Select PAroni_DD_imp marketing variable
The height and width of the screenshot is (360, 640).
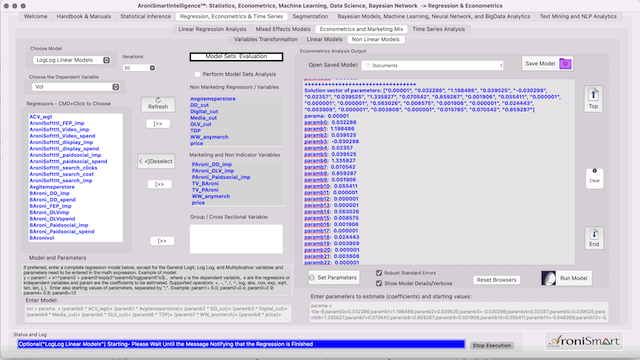pyautogui.click(x=212, y=164)
